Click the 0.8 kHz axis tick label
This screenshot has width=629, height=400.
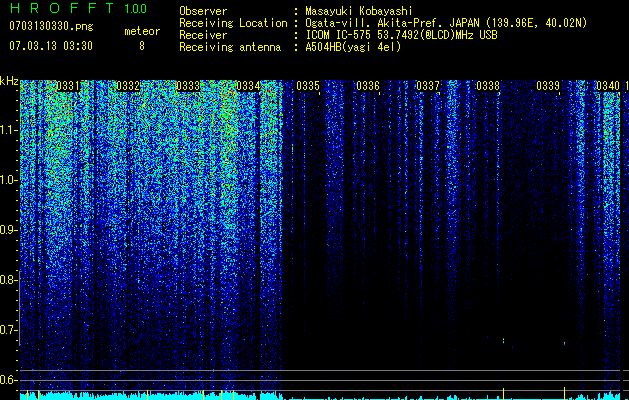click(7, 280)
